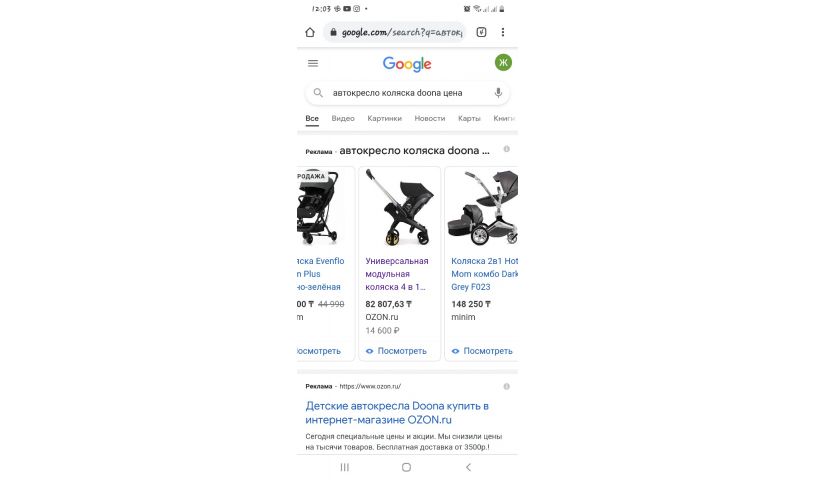Open the Коляска 2в1 Hot Mom product link
The height and width of the screenshot is (480, 816).
pos(484,274)
